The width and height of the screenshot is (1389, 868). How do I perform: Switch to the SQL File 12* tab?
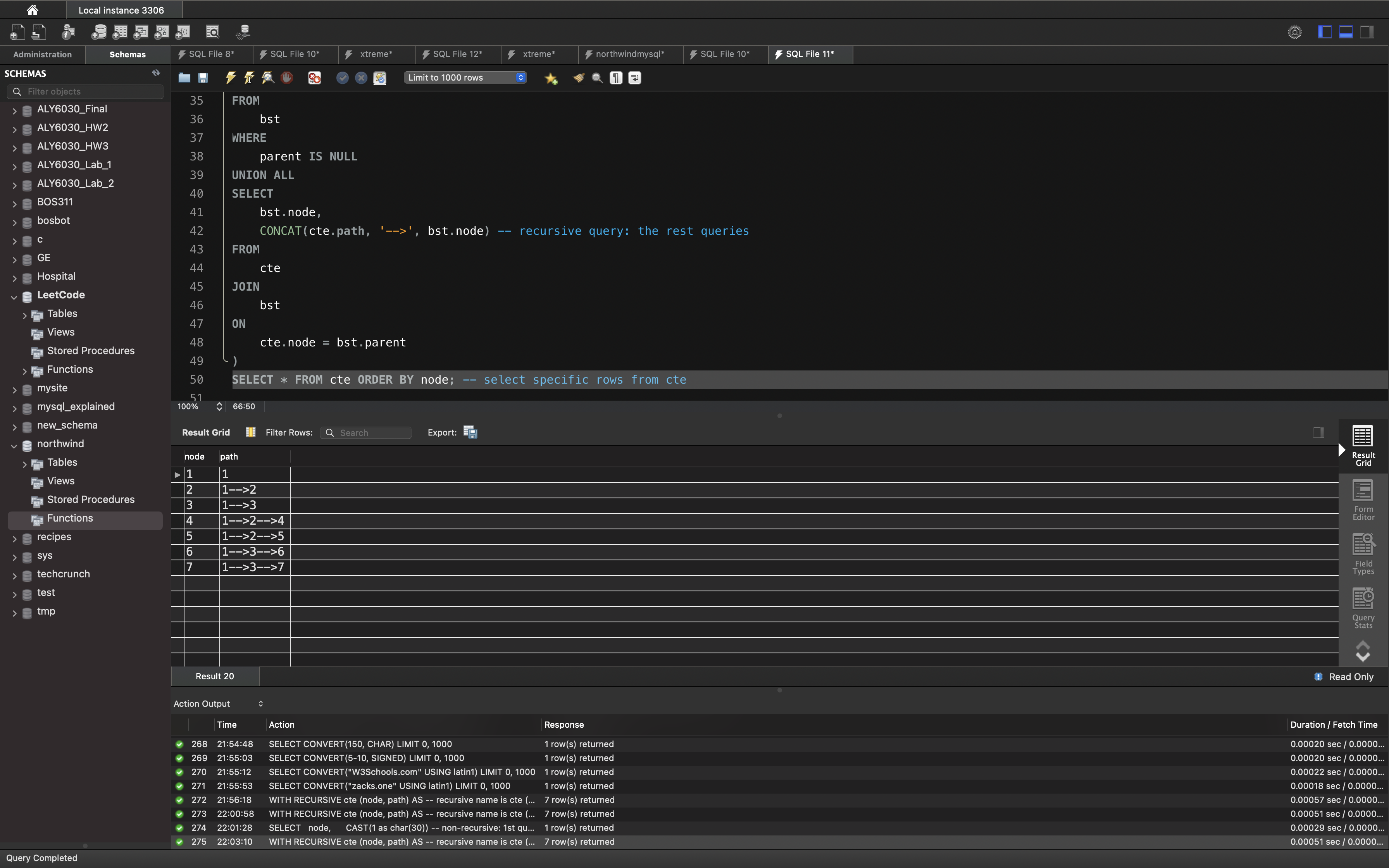pos(457,54)
